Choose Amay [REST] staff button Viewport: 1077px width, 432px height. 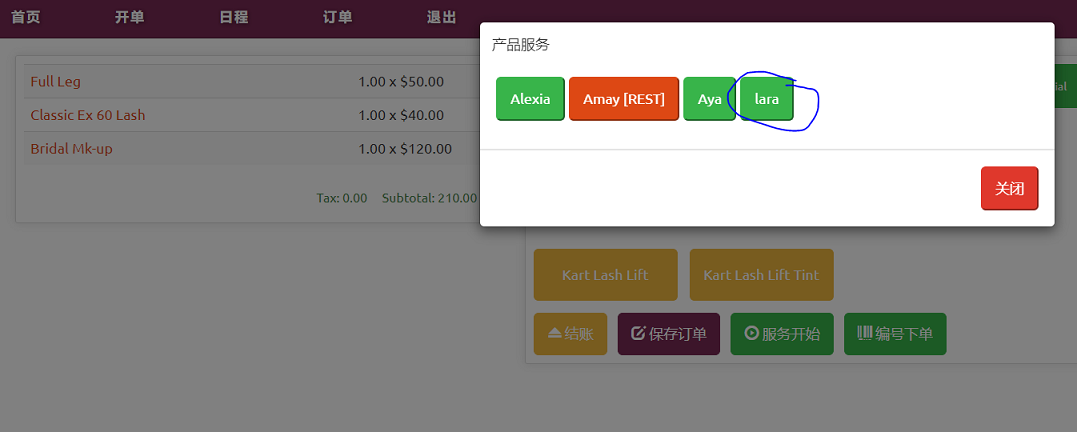[624, 99]
